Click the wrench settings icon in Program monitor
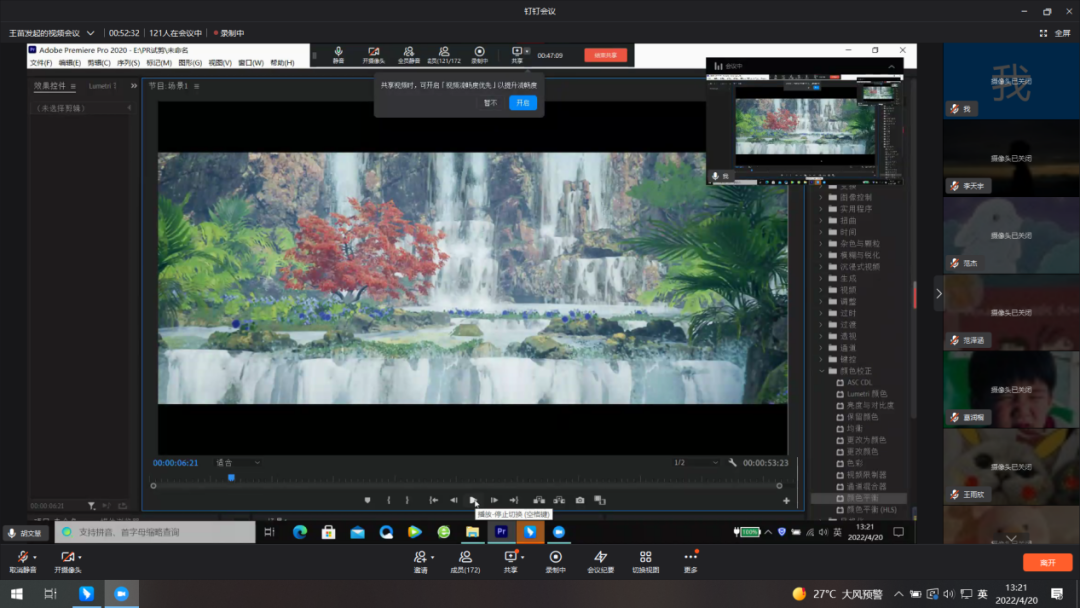Image resolution: width=1080 pixels, height=608 pixels. tap(732, 463)
